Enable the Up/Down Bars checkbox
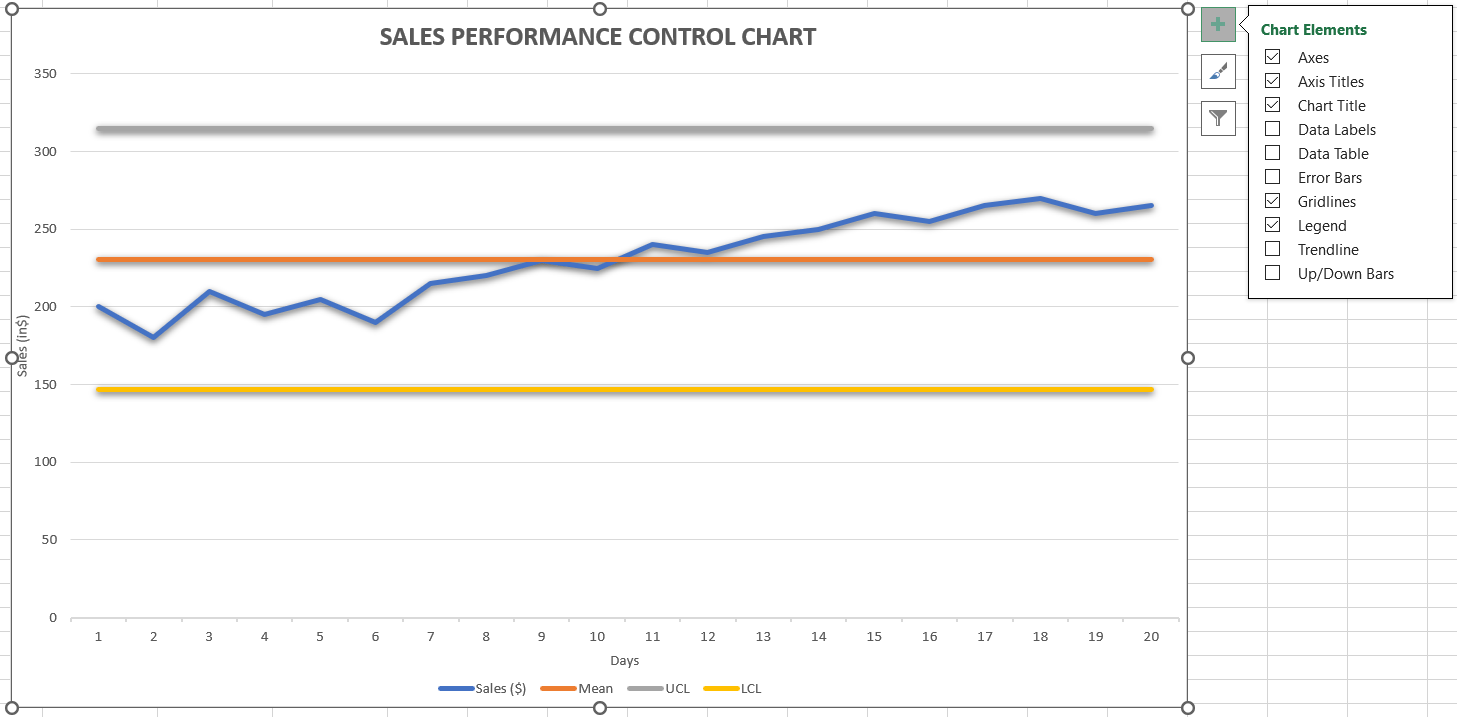 (x=1273, y=273)
